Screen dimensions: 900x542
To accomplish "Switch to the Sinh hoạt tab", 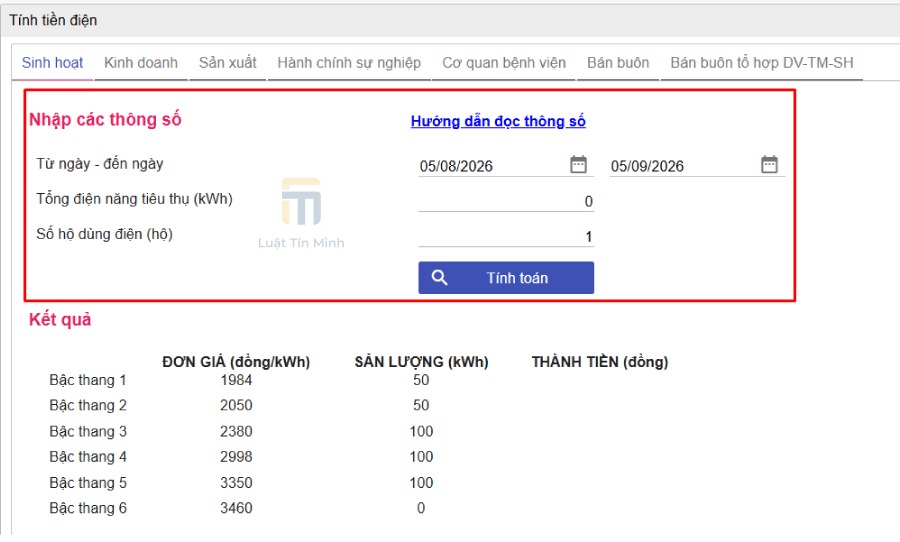I will coord(52,63).
